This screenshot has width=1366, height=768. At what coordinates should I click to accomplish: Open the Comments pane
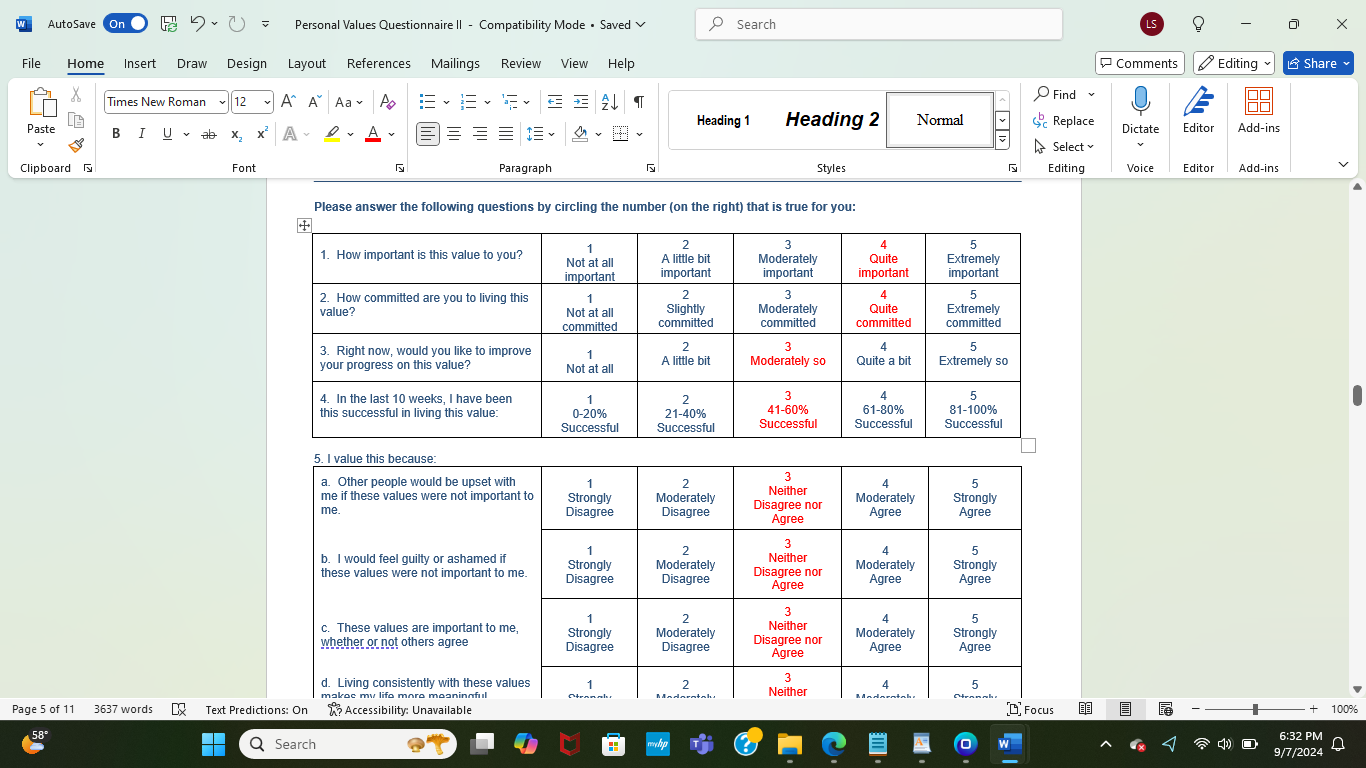click(1139, 62)
